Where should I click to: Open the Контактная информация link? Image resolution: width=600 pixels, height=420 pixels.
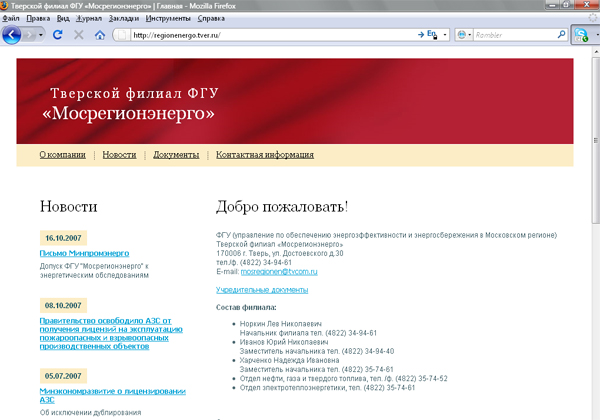(x=265, y=155)
